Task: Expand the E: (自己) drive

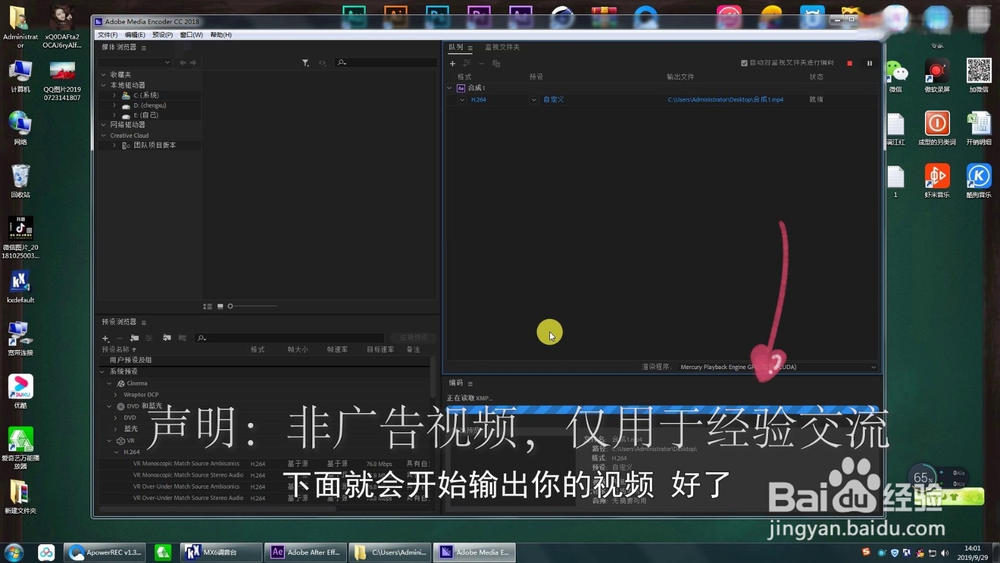Action: coord(114,115)
